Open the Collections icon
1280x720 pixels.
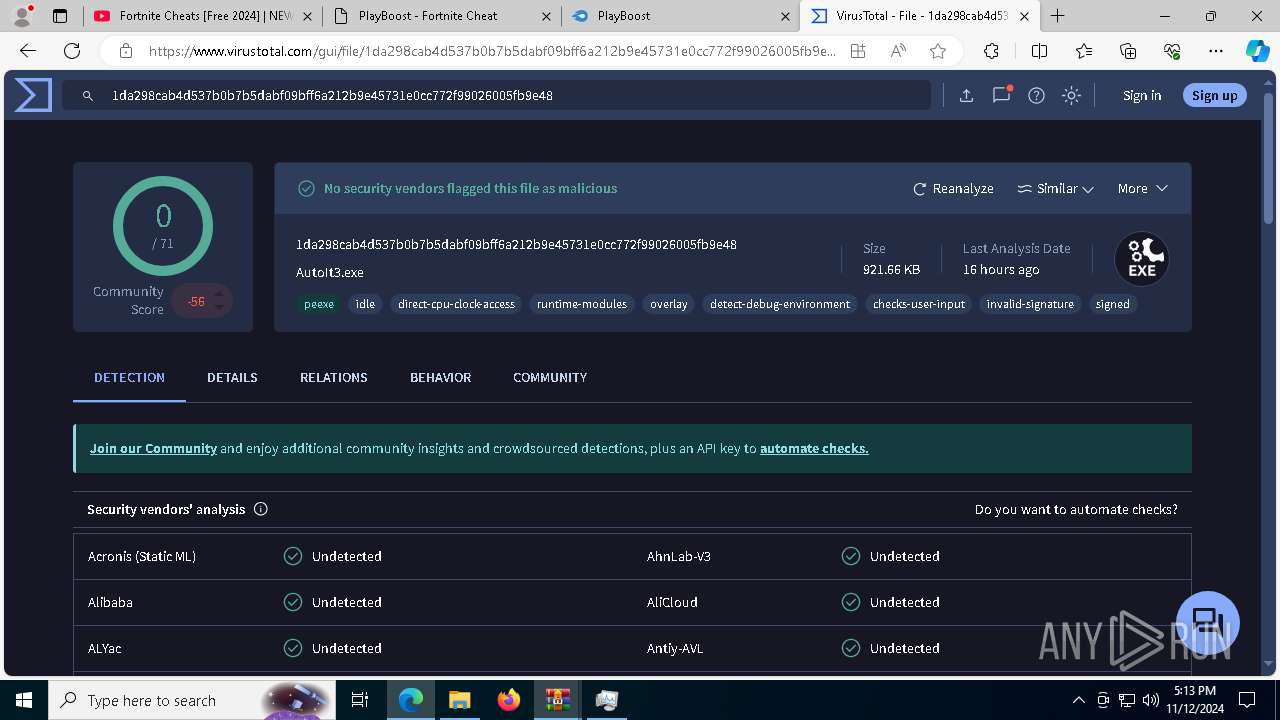tap(1128, 51)
